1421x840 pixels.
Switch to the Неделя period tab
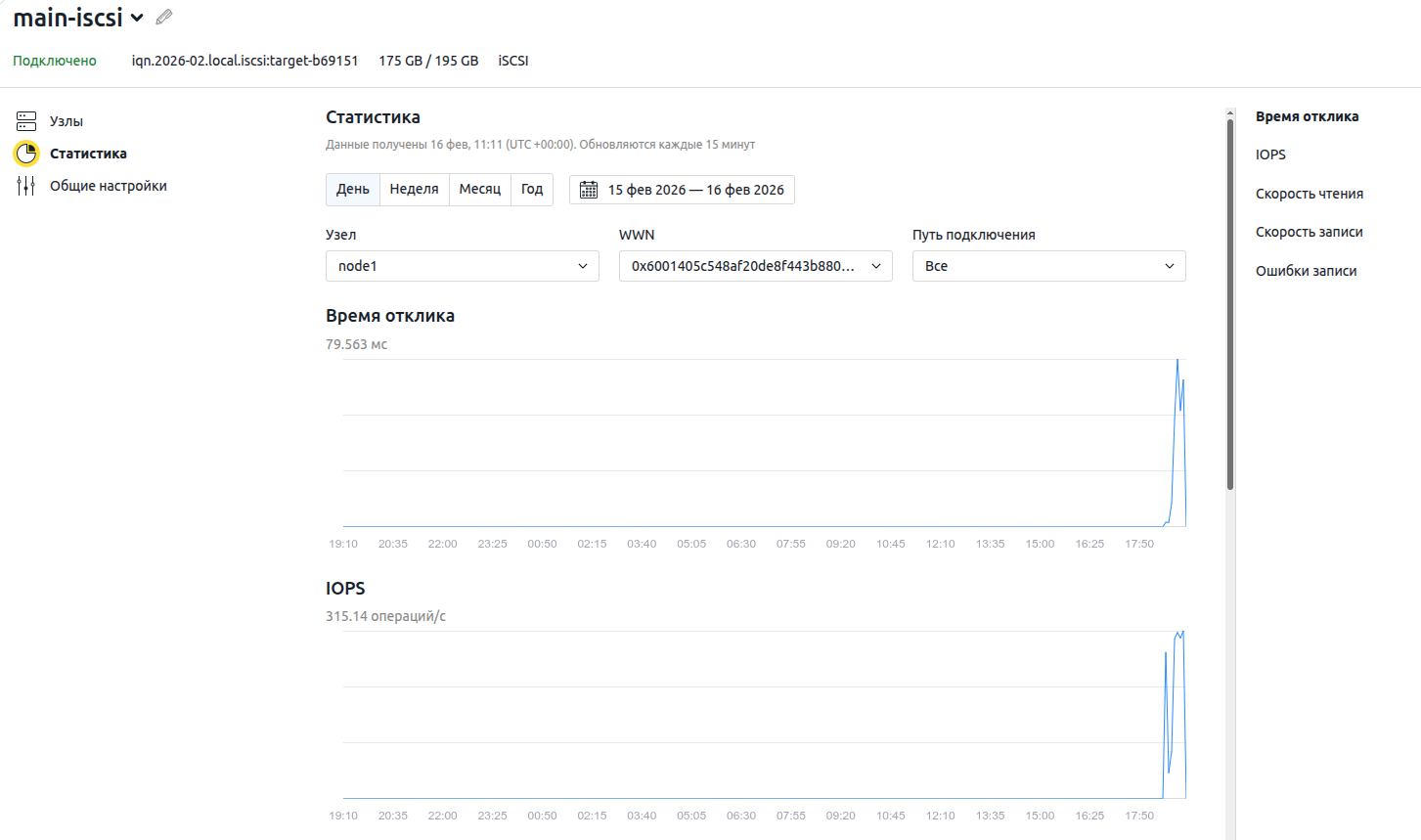(x=414, y=189)
